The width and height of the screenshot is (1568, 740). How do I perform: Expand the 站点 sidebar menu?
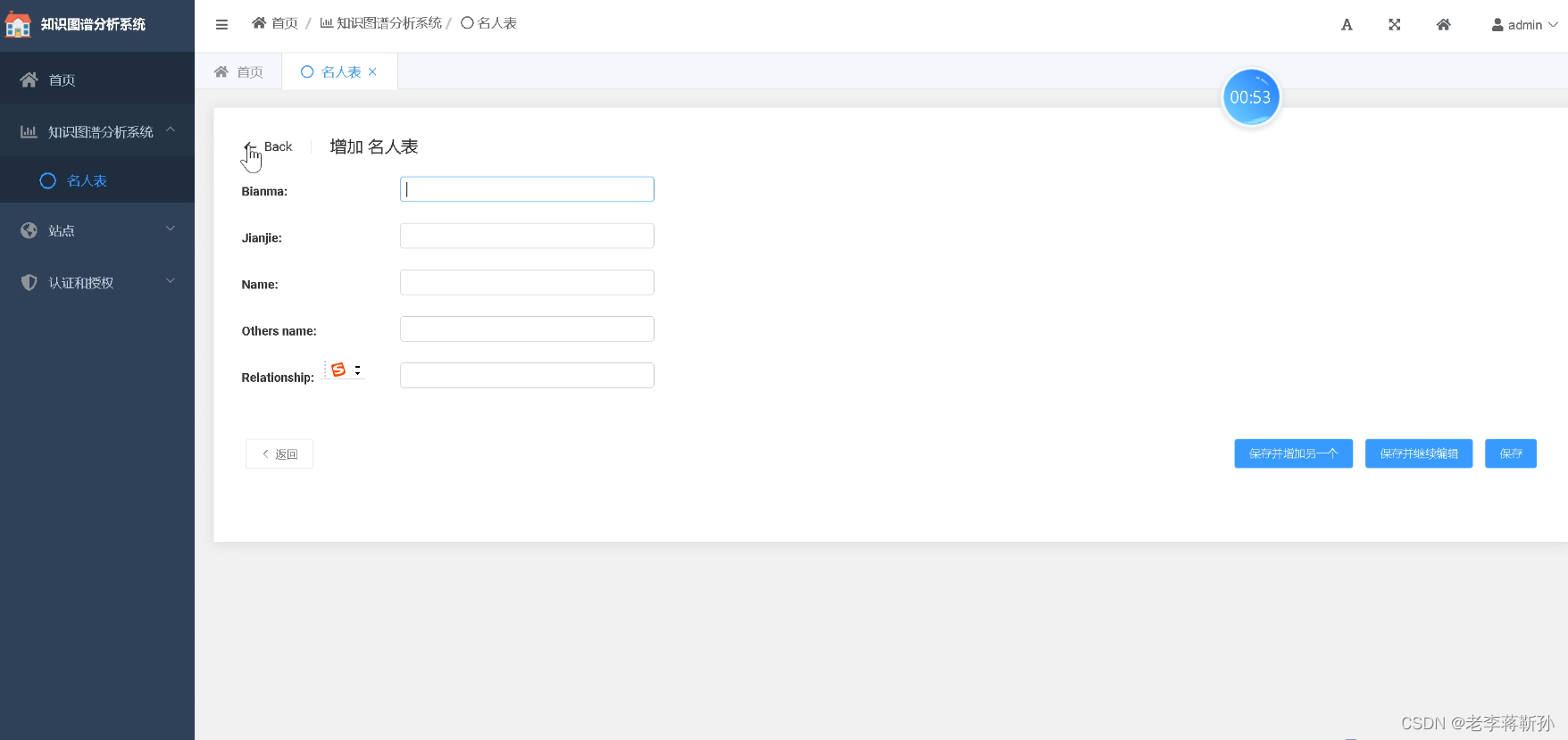coord(97,230)
